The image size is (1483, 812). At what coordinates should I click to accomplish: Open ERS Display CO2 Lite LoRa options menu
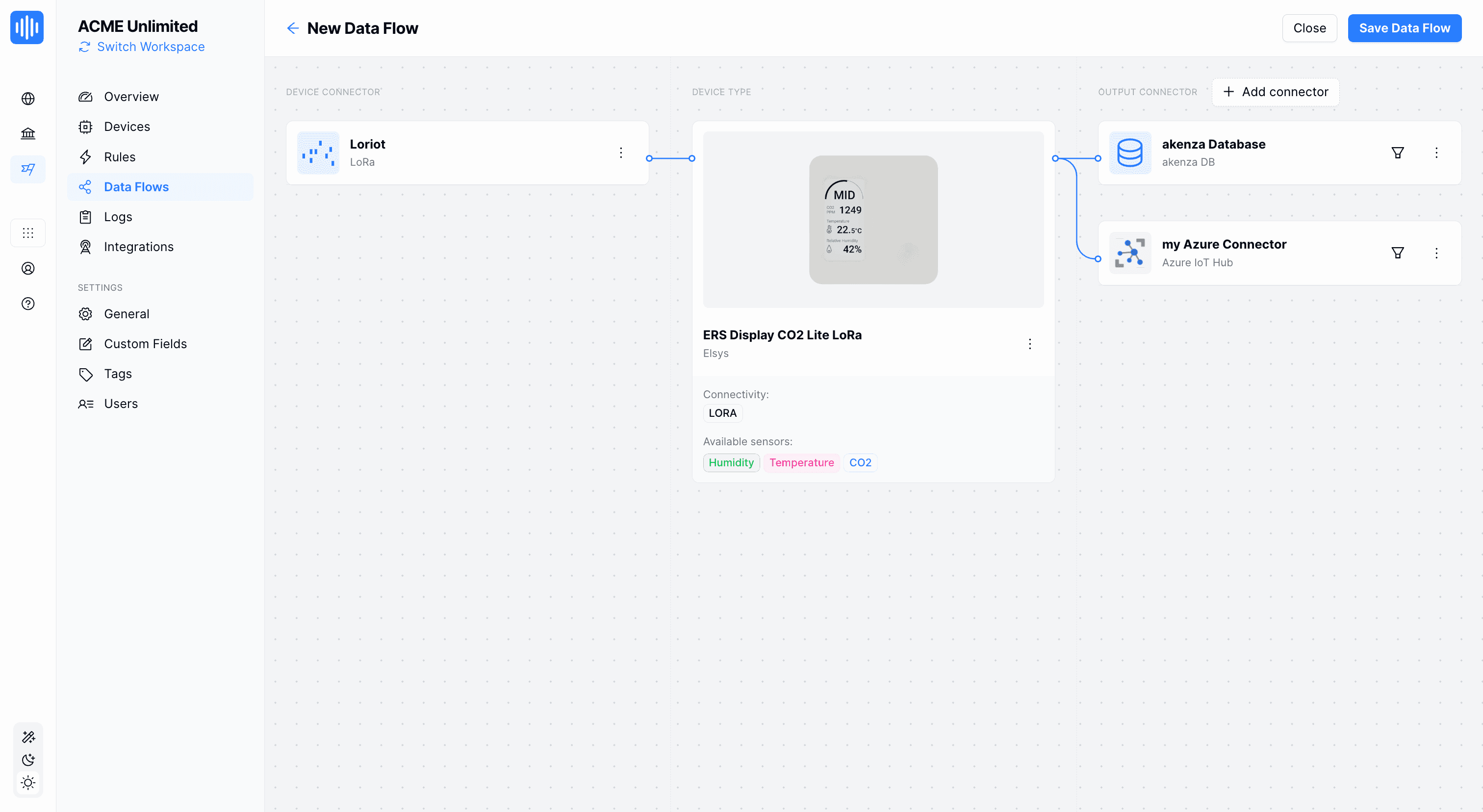[1029, 344]
